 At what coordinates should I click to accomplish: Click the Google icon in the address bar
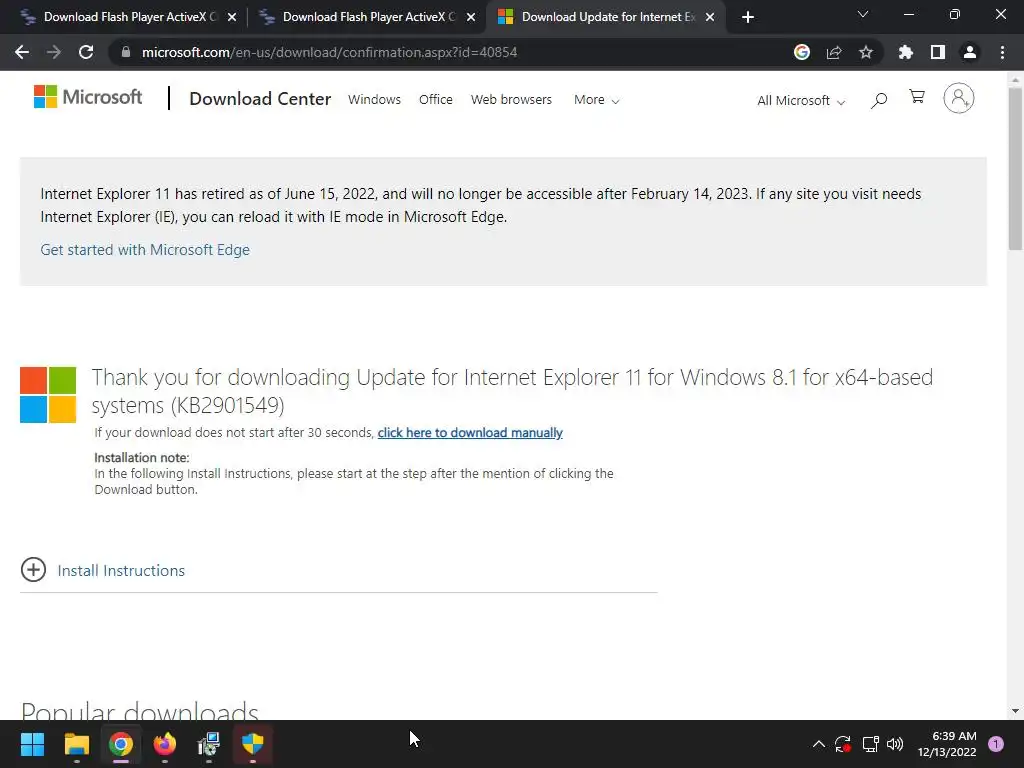point(801,52)
